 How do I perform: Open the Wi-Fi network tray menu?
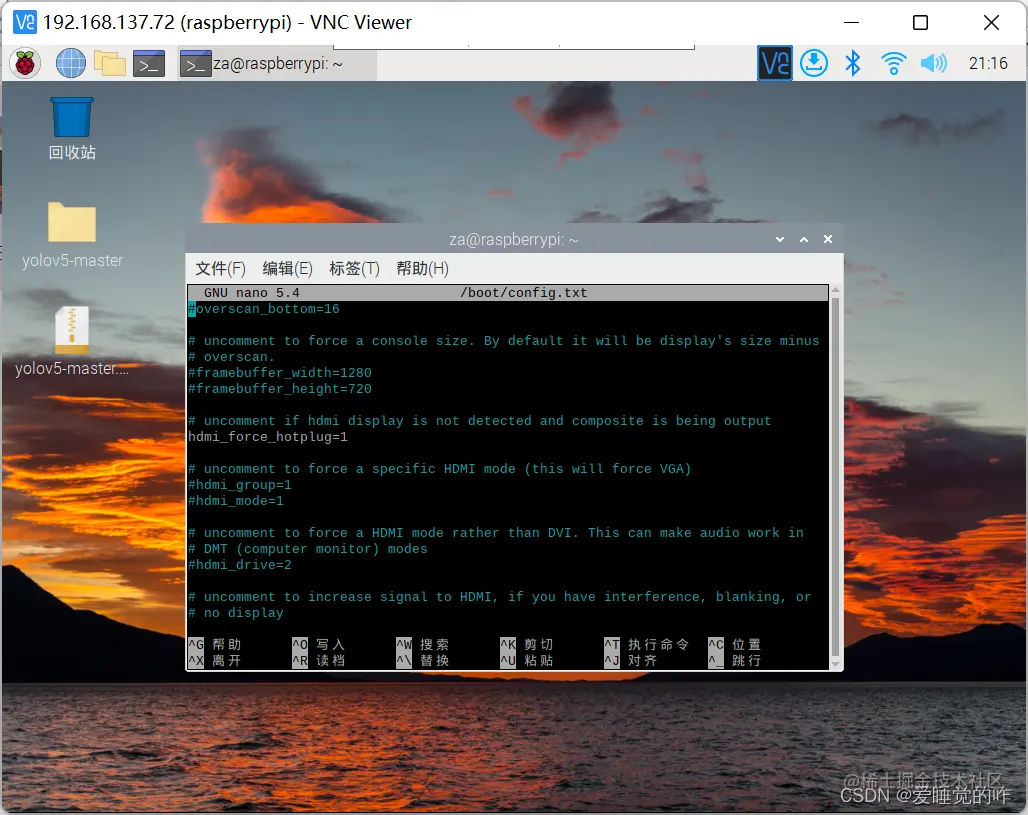coord(893,64)
